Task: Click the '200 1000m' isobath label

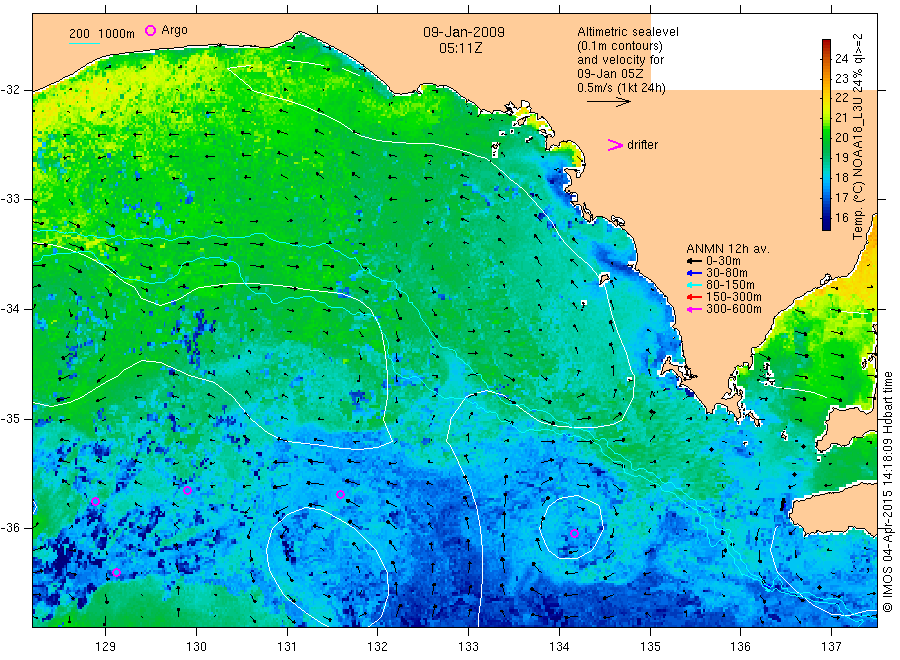Action: point(102,34)
